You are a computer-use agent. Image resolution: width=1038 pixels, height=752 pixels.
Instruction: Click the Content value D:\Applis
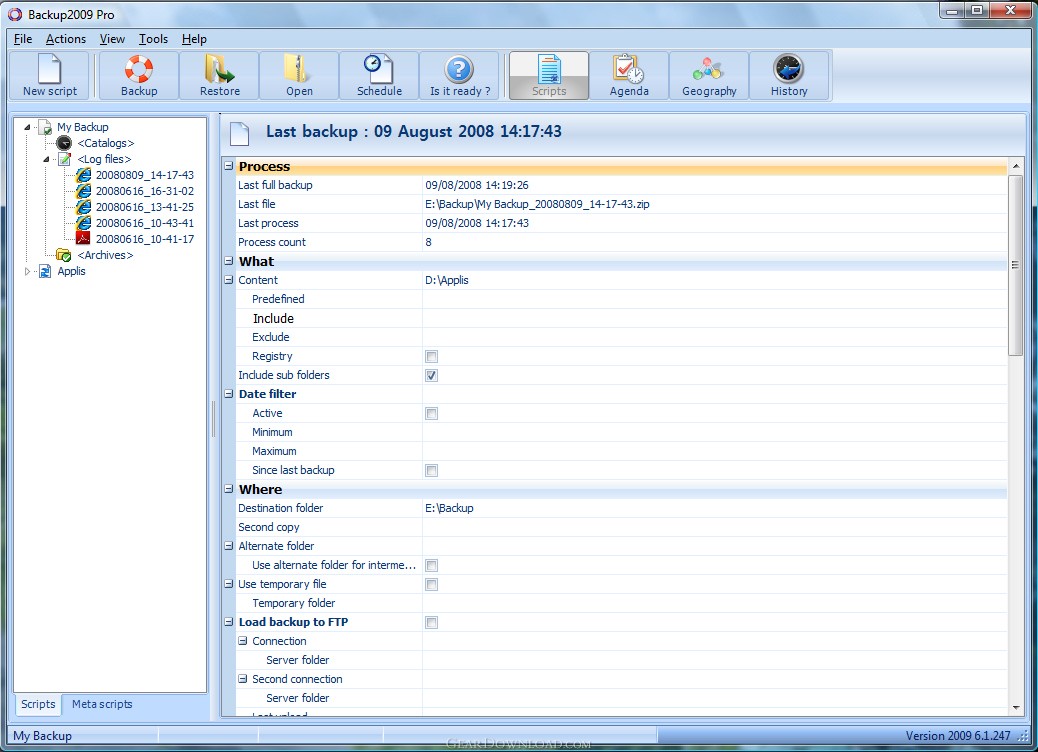click(447, 281)
